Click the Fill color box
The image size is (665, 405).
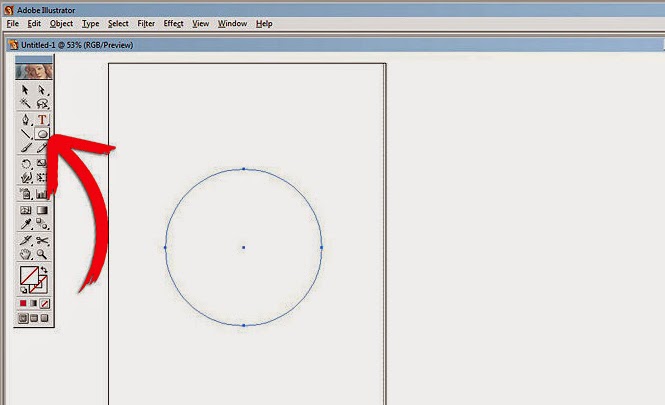(x=29, y=276)
